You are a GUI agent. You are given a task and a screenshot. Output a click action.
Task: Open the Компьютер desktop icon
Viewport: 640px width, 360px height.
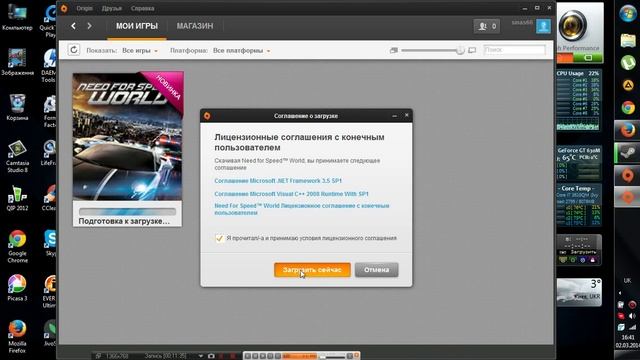click(x=17, y=17)
